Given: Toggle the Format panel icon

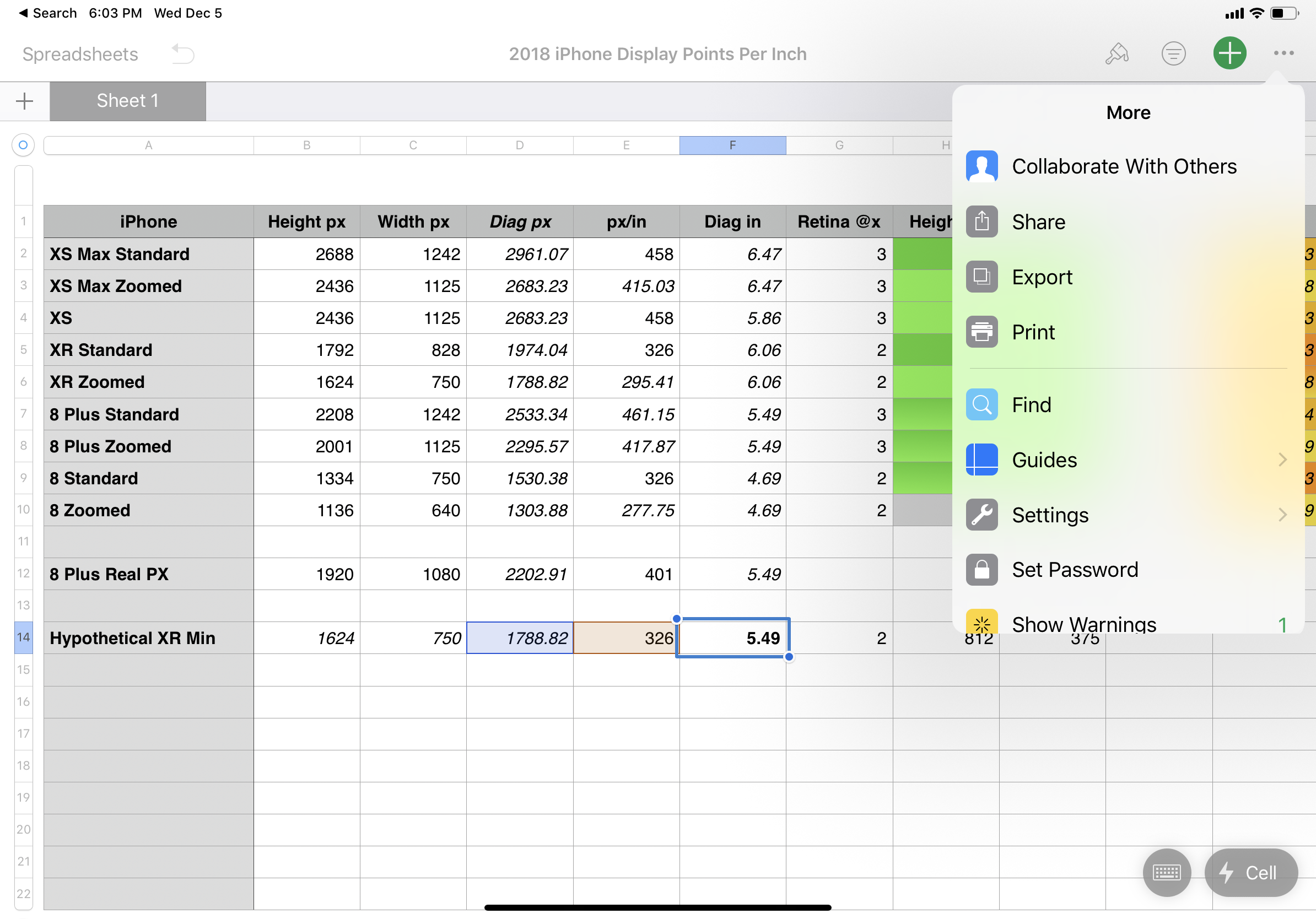Looking at the screenshot, I should tap(1117, 53).
